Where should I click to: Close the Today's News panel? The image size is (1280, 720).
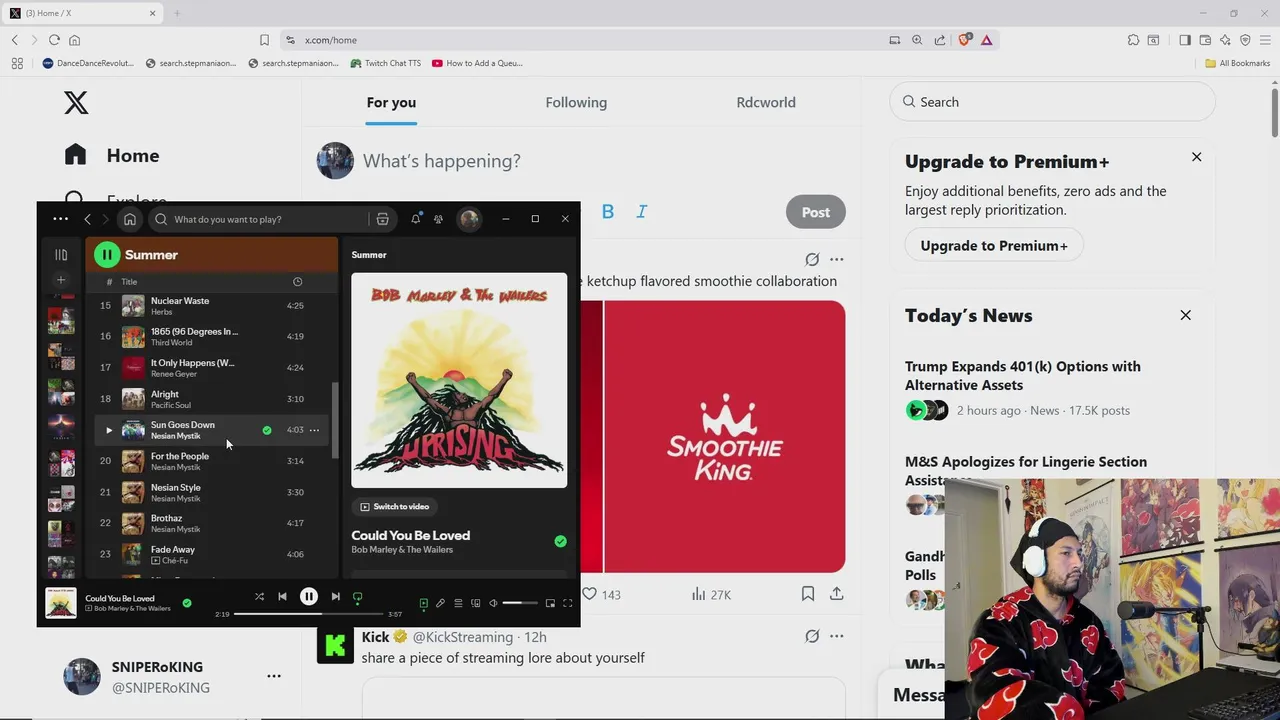pos(1185,315)
